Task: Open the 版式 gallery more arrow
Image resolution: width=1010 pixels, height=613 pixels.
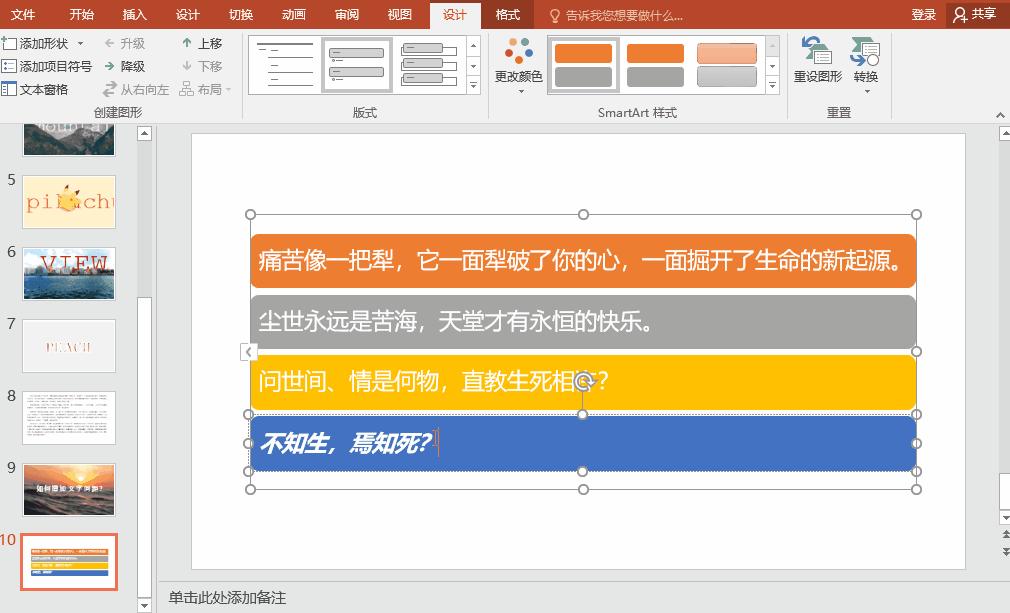Action: click(x=471, y=86)
